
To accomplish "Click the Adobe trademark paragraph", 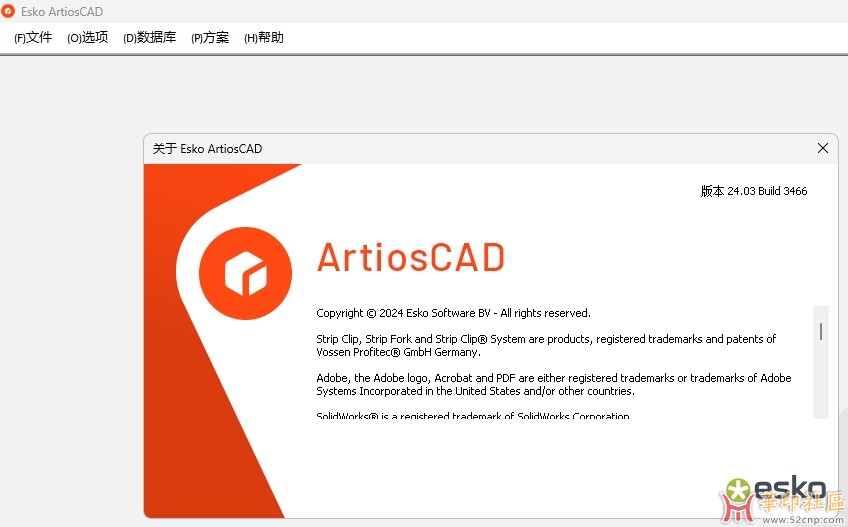I will pos(553,385).
